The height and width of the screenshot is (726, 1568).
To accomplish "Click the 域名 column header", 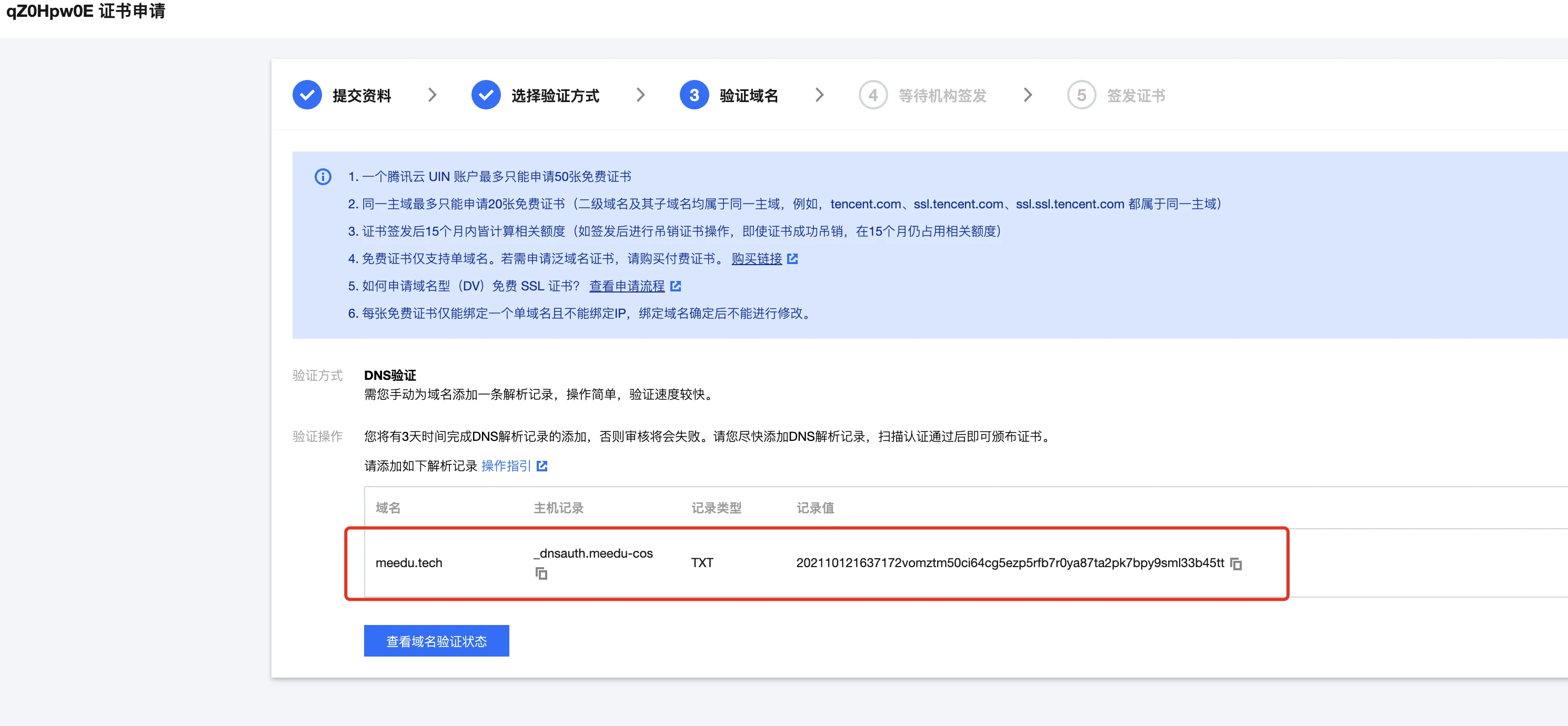I will (388, 508).
